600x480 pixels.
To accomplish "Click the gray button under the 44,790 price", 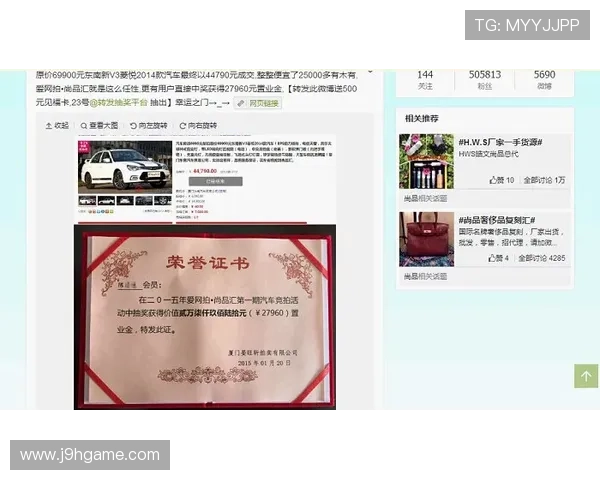I will tap(215, 181).
